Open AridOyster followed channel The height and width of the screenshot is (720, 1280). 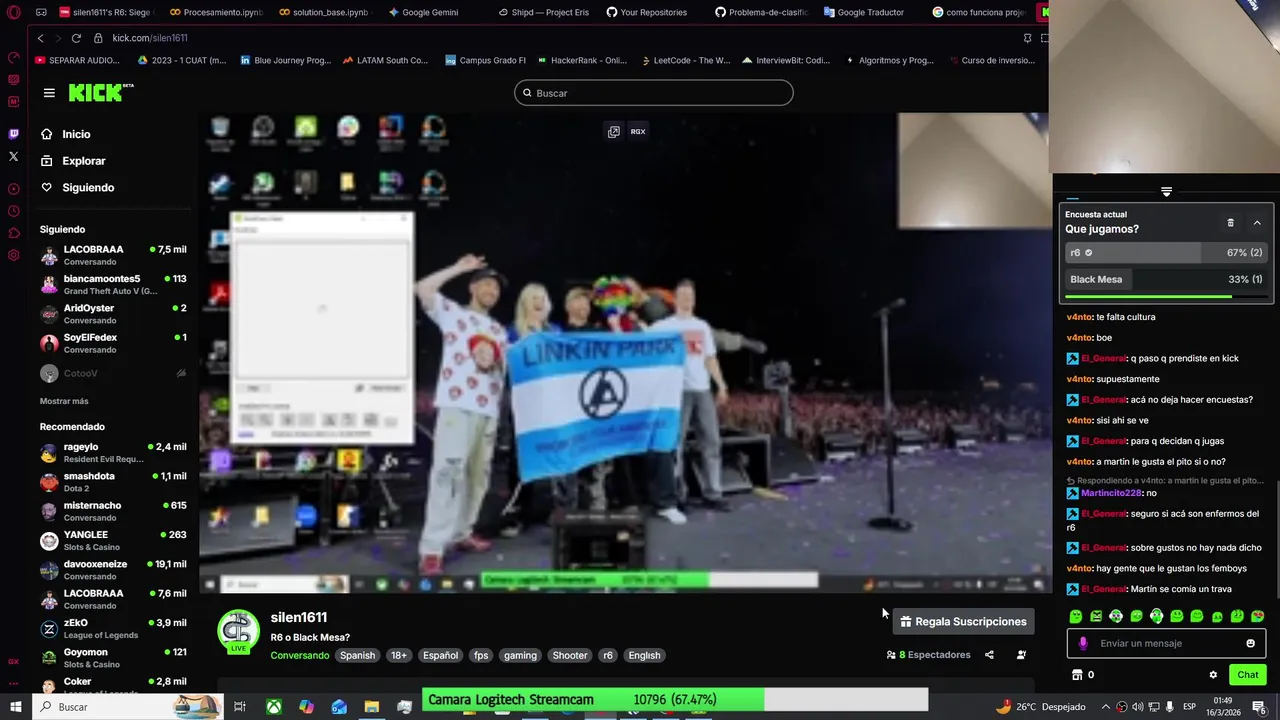coord(113,314)
